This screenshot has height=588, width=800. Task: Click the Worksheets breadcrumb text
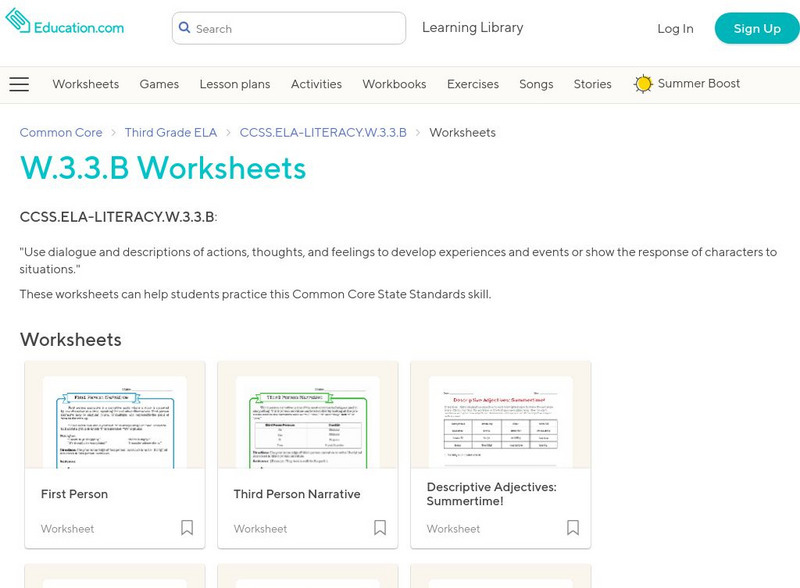pyautogui.click(x=462, y=133)
